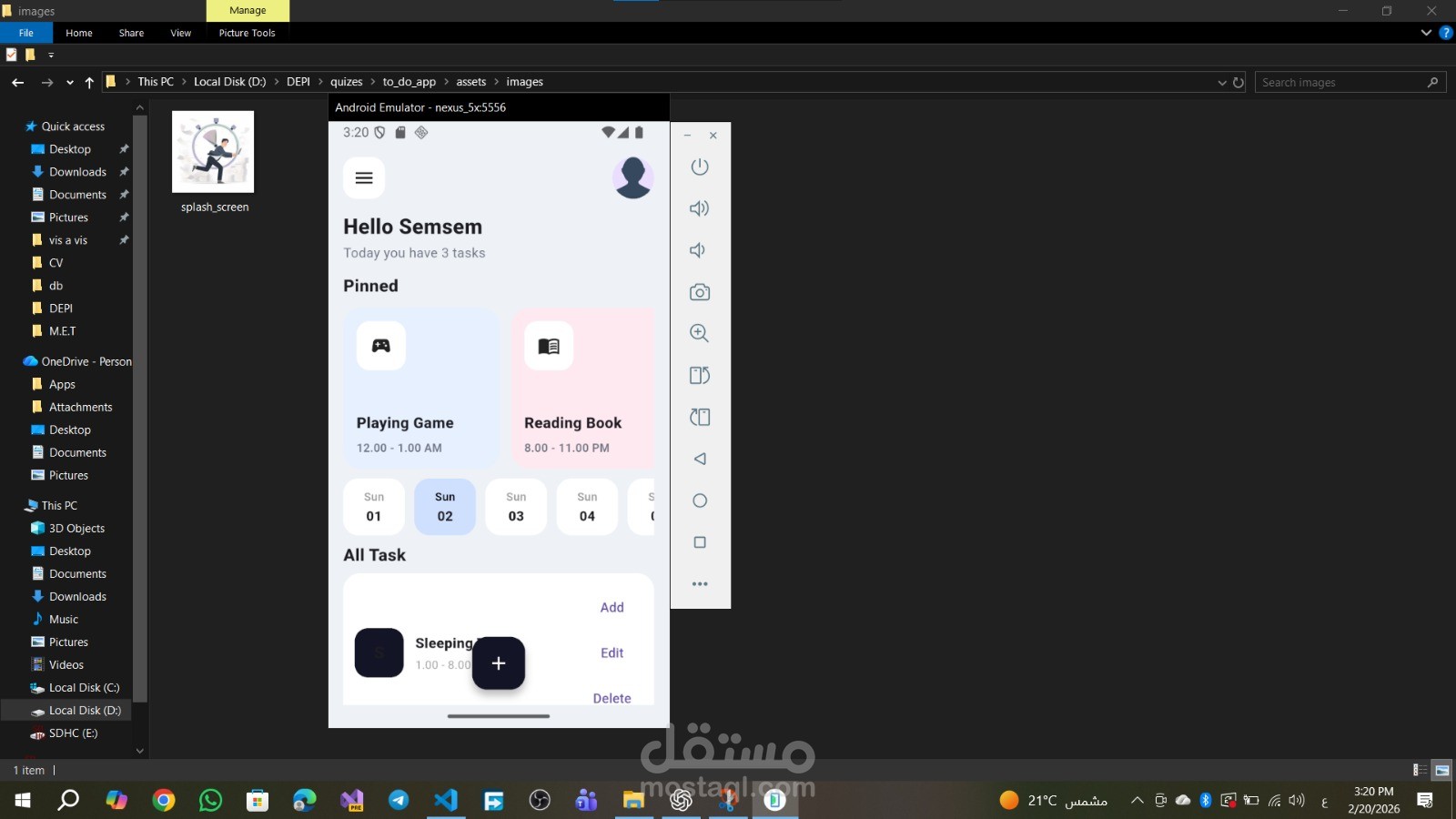Open the recent locations dropdown in navigation bar

click(69, 82)
